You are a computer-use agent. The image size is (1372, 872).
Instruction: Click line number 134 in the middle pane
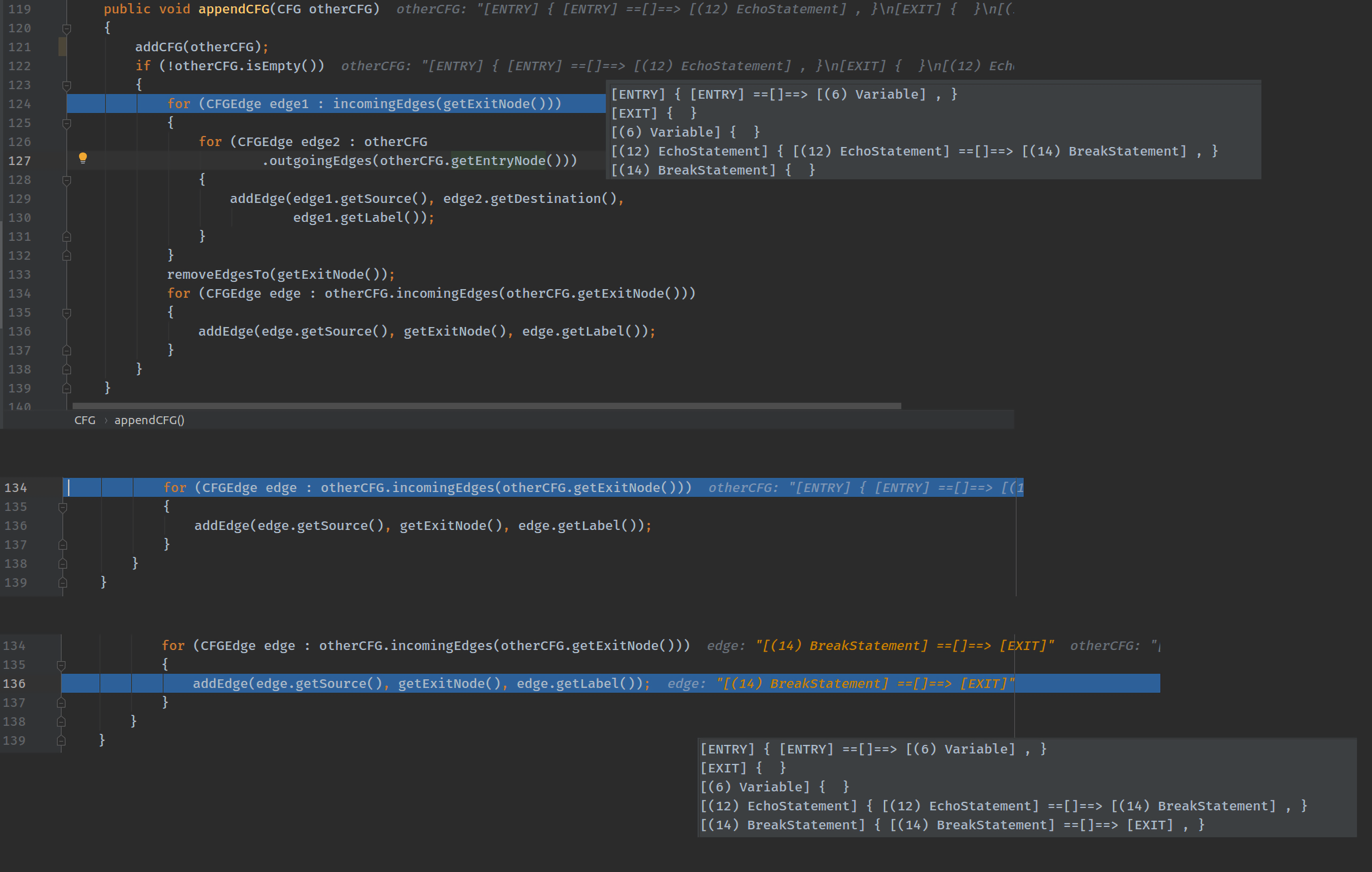click(15, 488)
